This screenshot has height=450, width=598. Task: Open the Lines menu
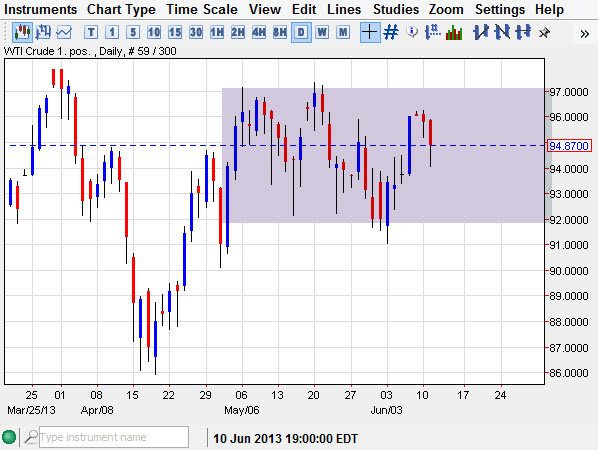344,9
